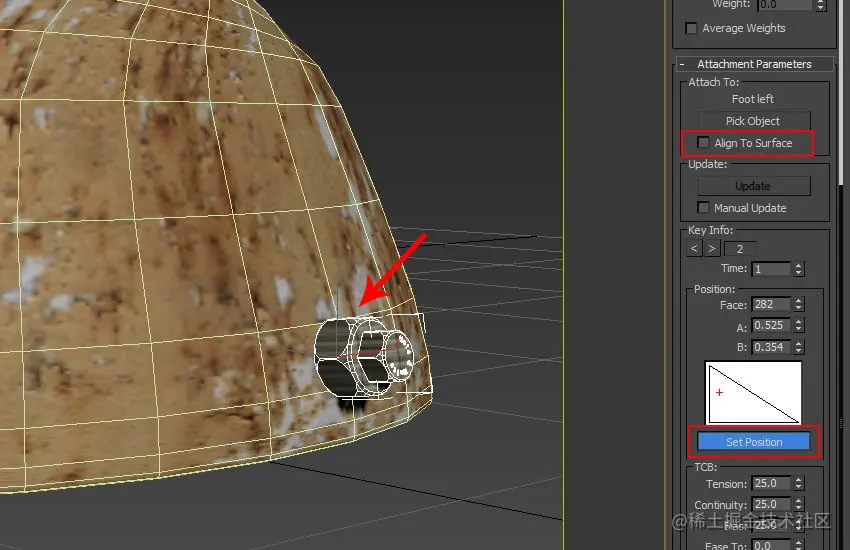Click the Tension value field showing 25.0

[771, 483]
